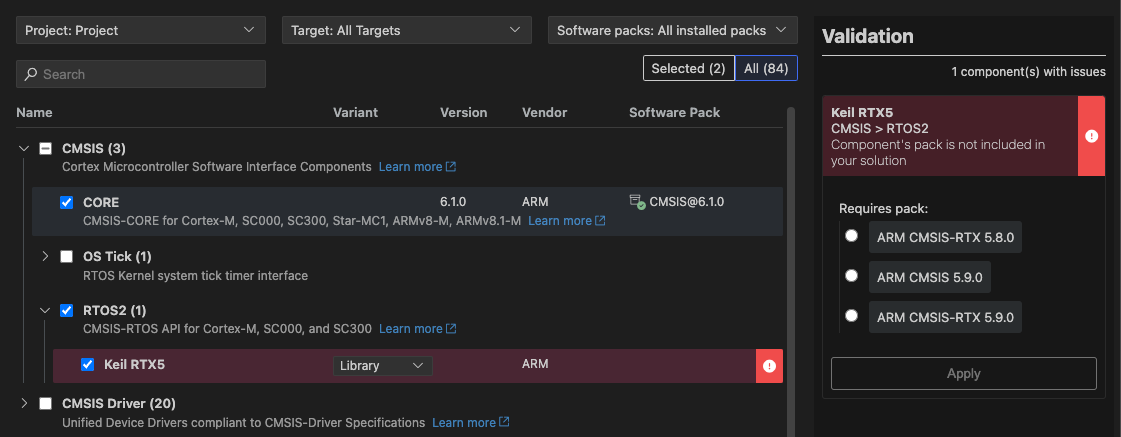Select ARM CMSIS-RTX 5.8.0 radio button

[x=851, y=236]
